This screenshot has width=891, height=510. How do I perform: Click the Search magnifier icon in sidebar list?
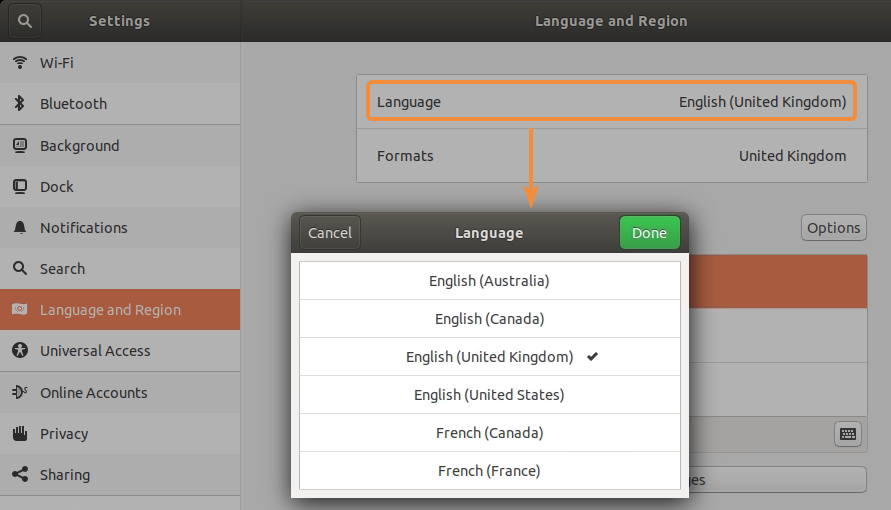(20, 268)
